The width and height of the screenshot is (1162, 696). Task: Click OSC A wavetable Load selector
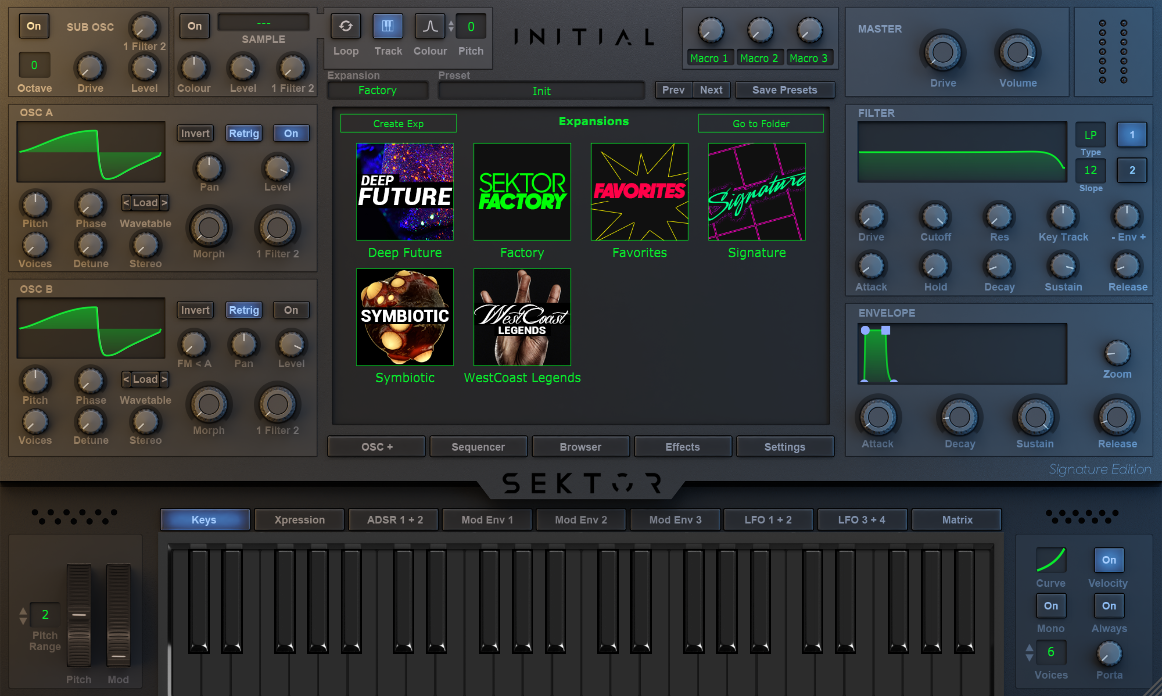[x=145, y=202]
